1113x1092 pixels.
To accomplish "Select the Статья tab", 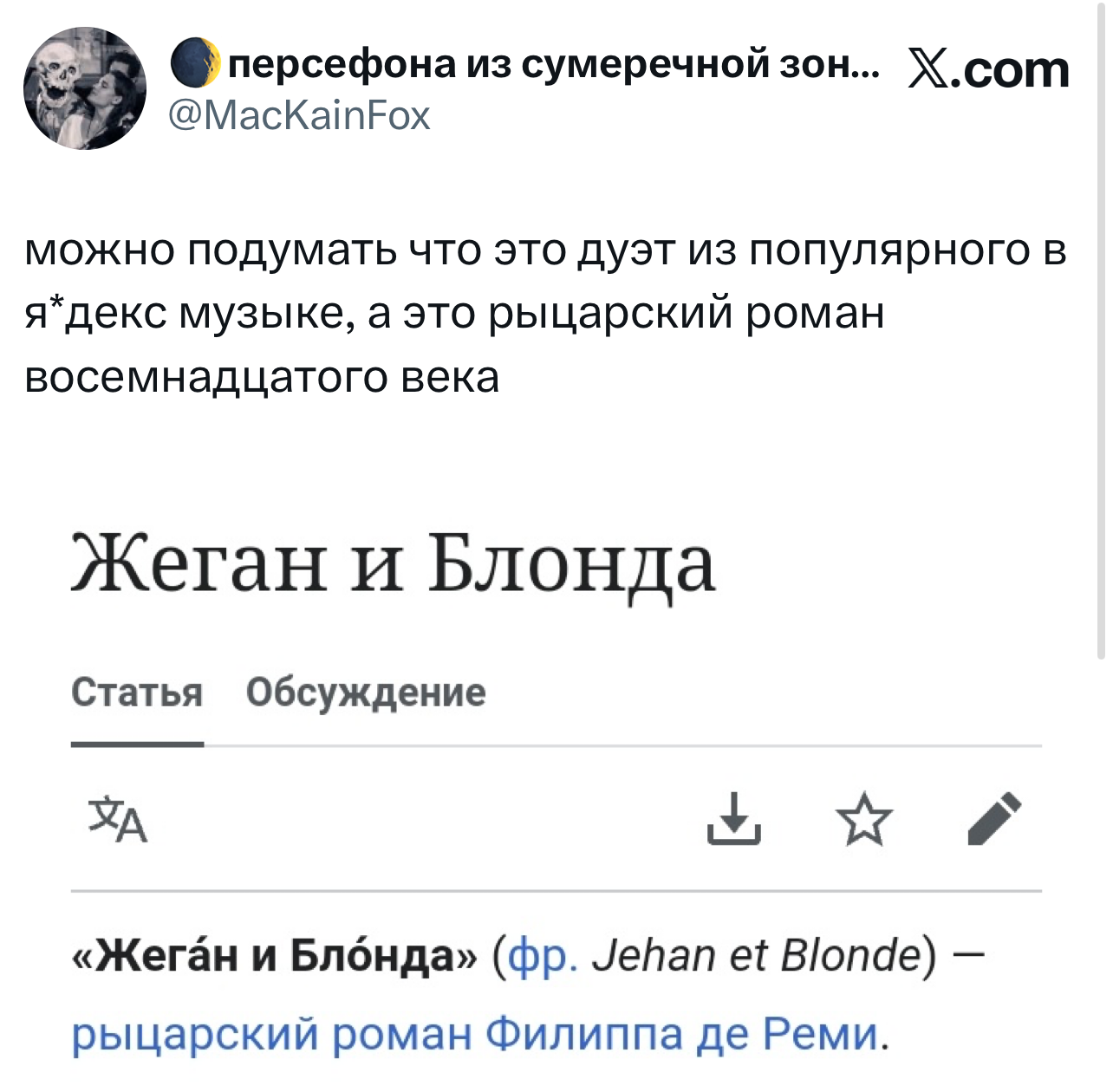I will click(x=137, y=692).
